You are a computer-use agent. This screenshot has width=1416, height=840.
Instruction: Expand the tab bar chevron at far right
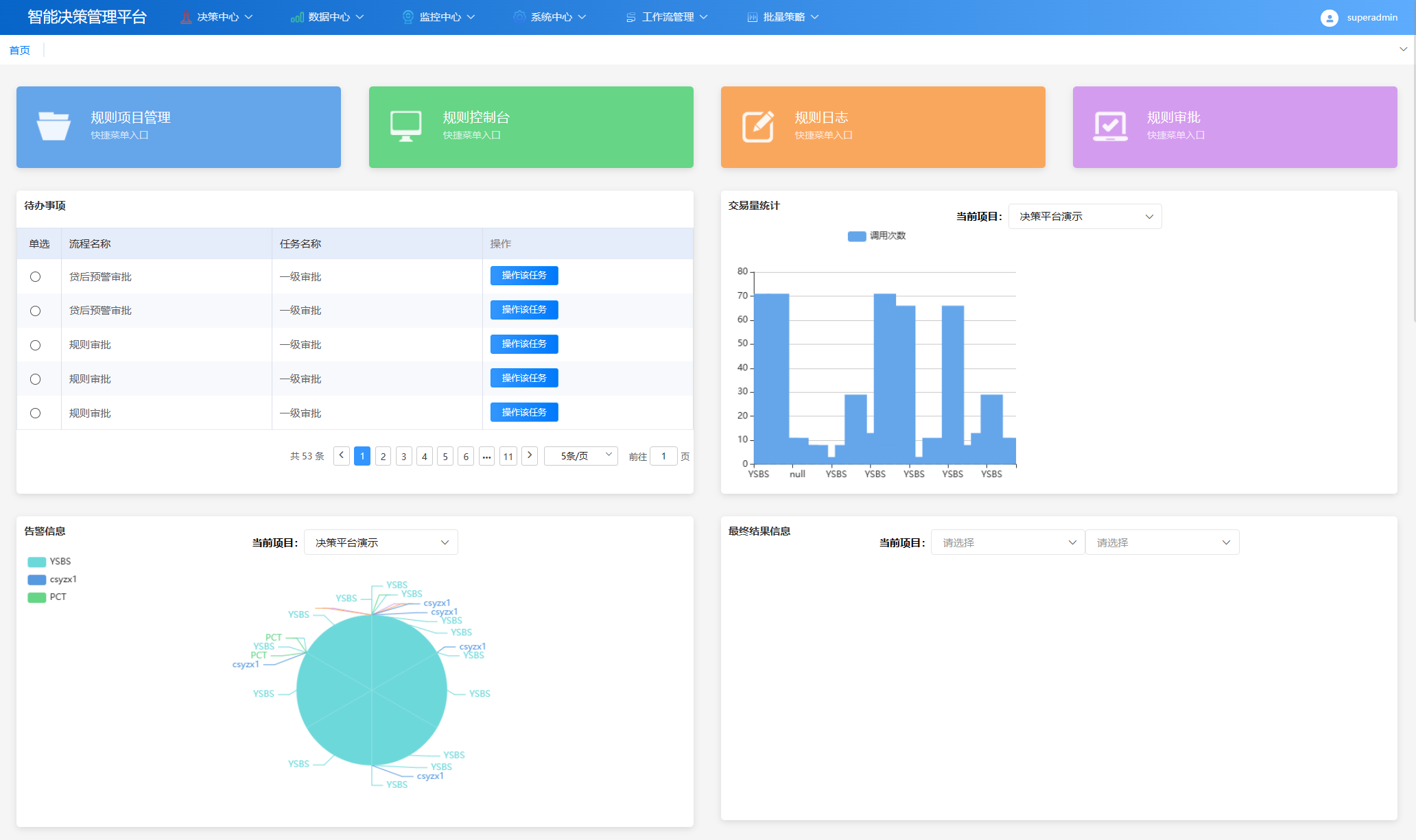[1403, 49]
